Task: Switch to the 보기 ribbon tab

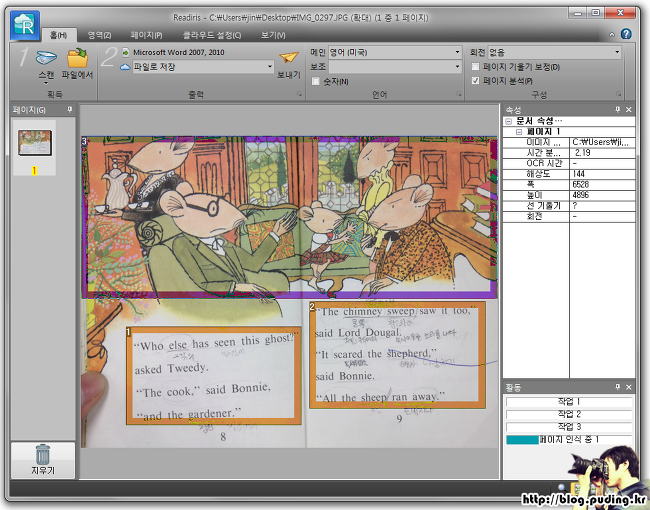Action: point(273,35)
